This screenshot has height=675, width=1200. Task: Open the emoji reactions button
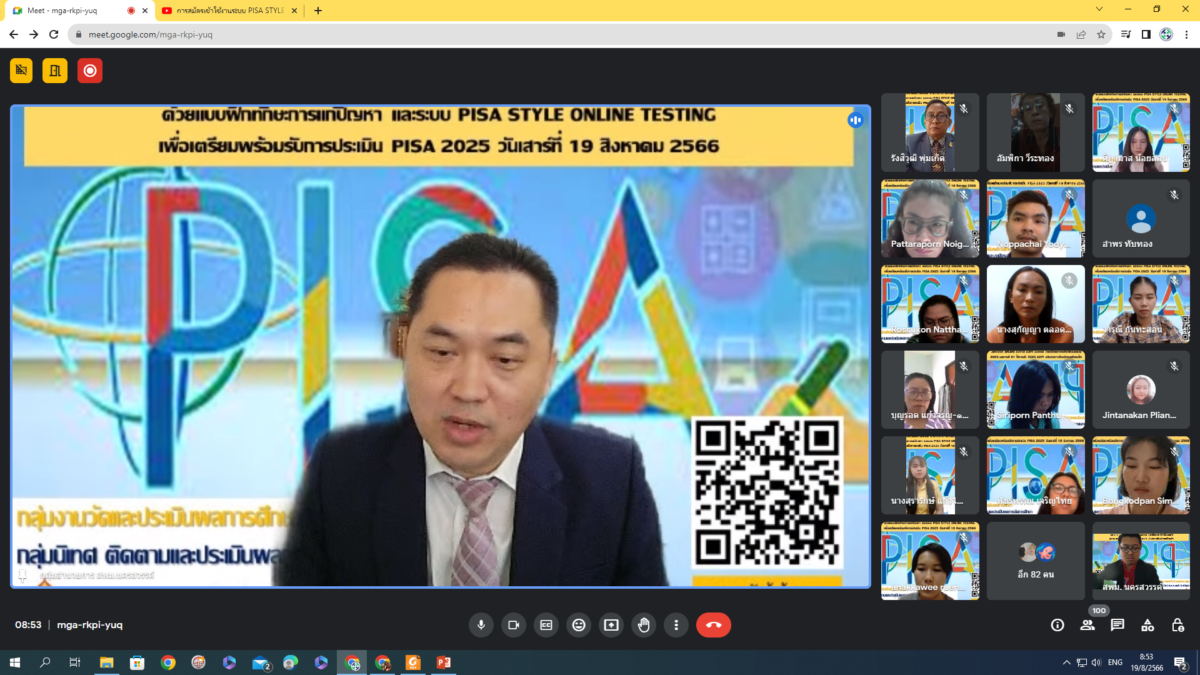click(578, 625)
